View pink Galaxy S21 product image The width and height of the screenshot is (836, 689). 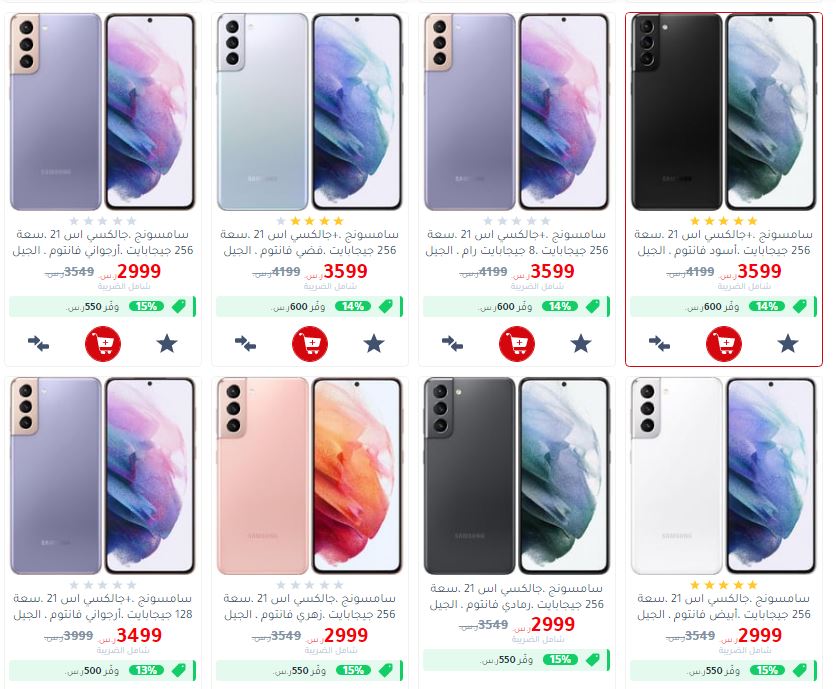coord(310,476)
